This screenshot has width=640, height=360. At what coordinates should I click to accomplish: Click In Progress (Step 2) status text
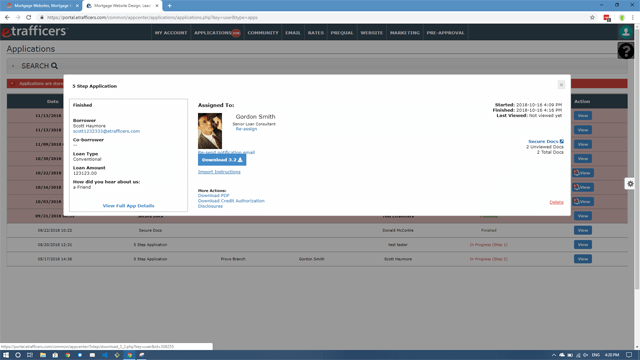pyautogui.click(x=489, y=259)
